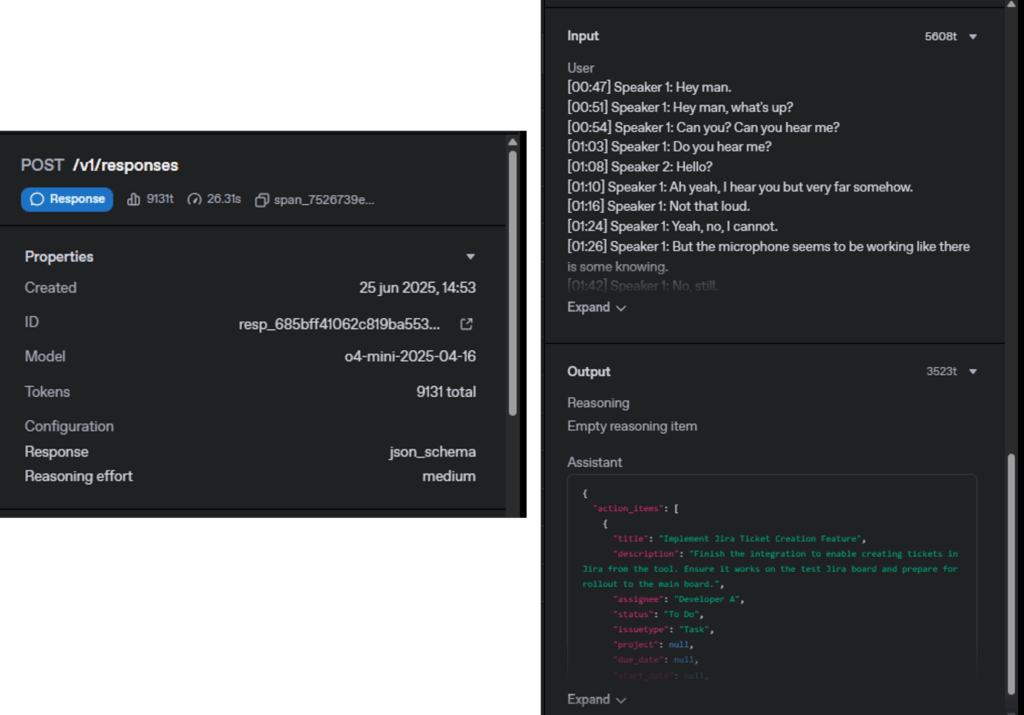Click the Output section header

pos(589,372)
